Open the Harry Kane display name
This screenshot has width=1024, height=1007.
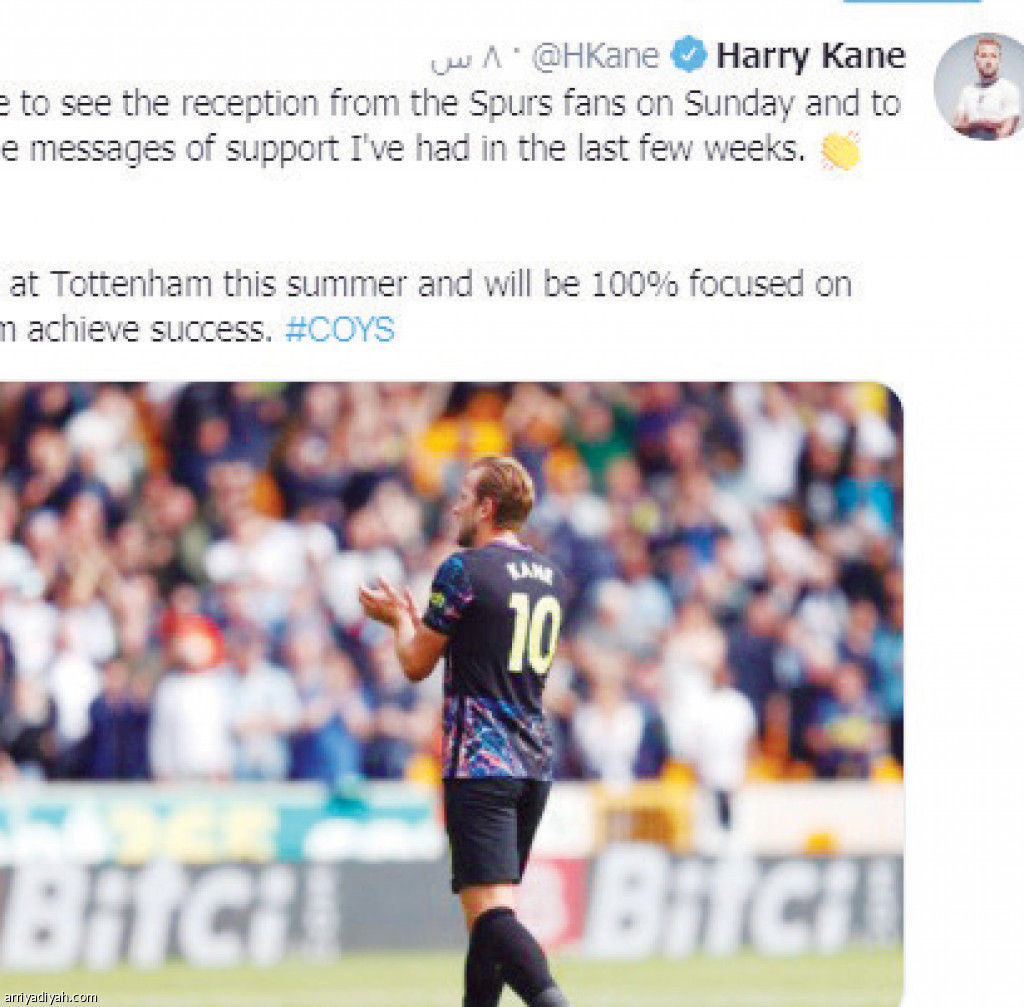[x=810, y=56]
